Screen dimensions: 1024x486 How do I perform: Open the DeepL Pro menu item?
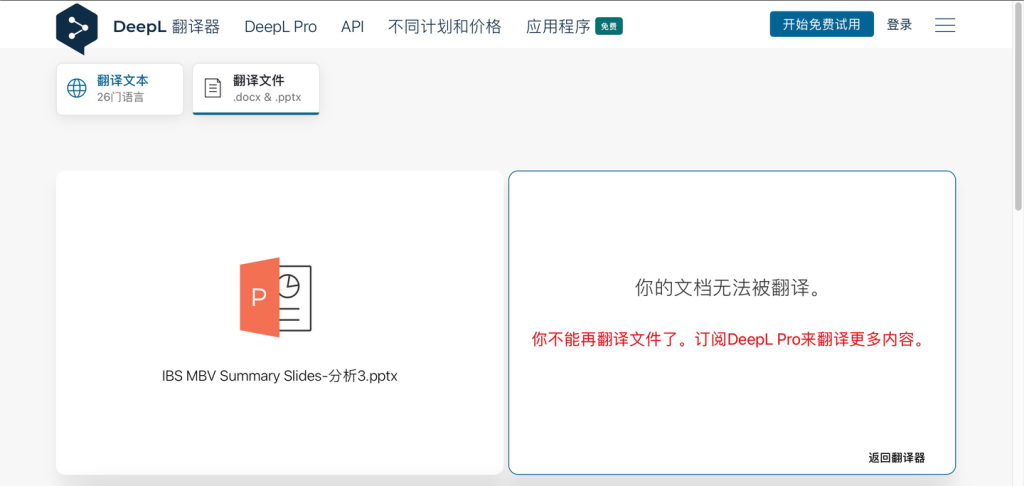point(281,27)
